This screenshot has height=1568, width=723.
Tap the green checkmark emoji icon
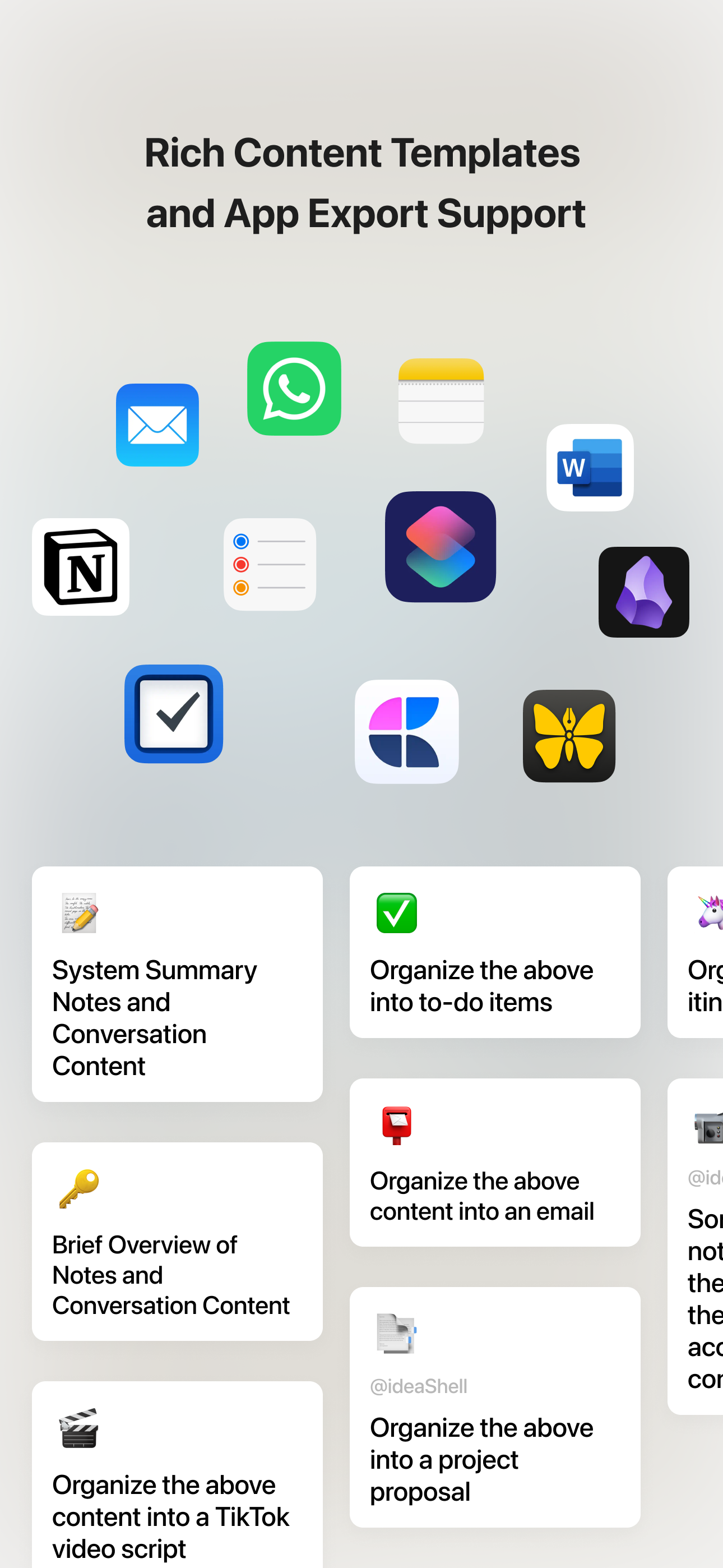pos(396,912)
